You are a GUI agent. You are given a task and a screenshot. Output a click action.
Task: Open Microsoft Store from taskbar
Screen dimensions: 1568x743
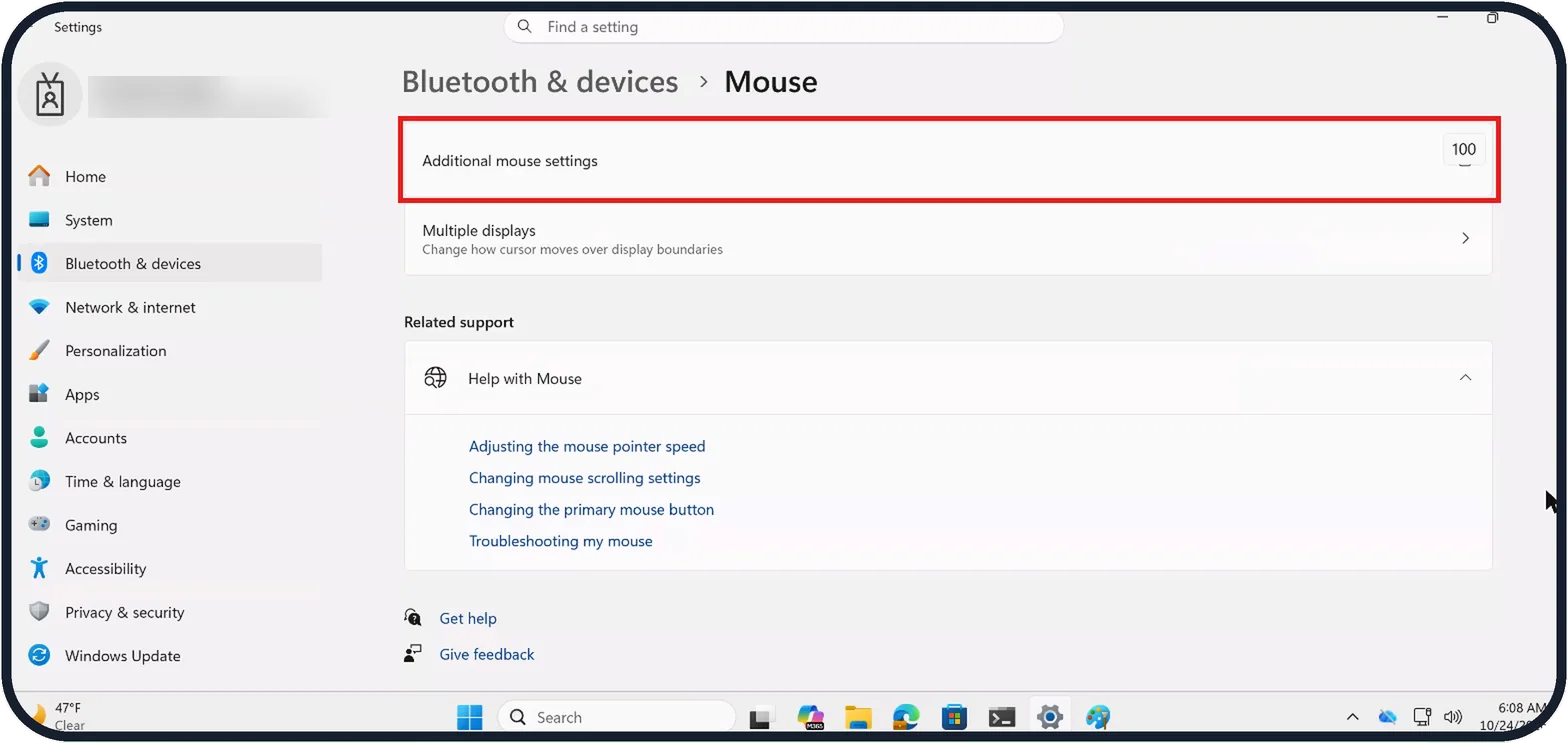(954, 717)
